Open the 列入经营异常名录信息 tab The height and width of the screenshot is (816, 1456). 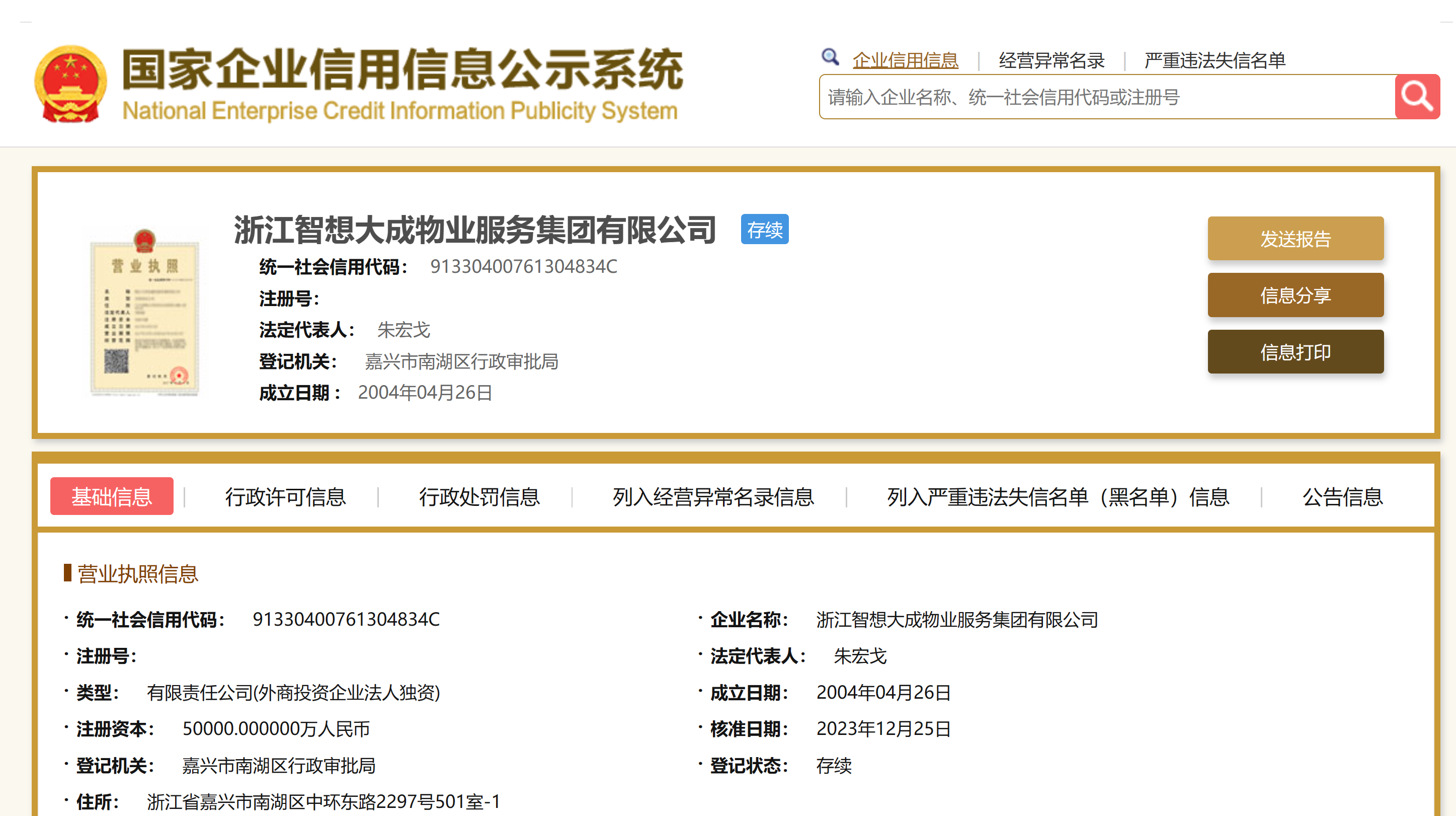(713, 496)
